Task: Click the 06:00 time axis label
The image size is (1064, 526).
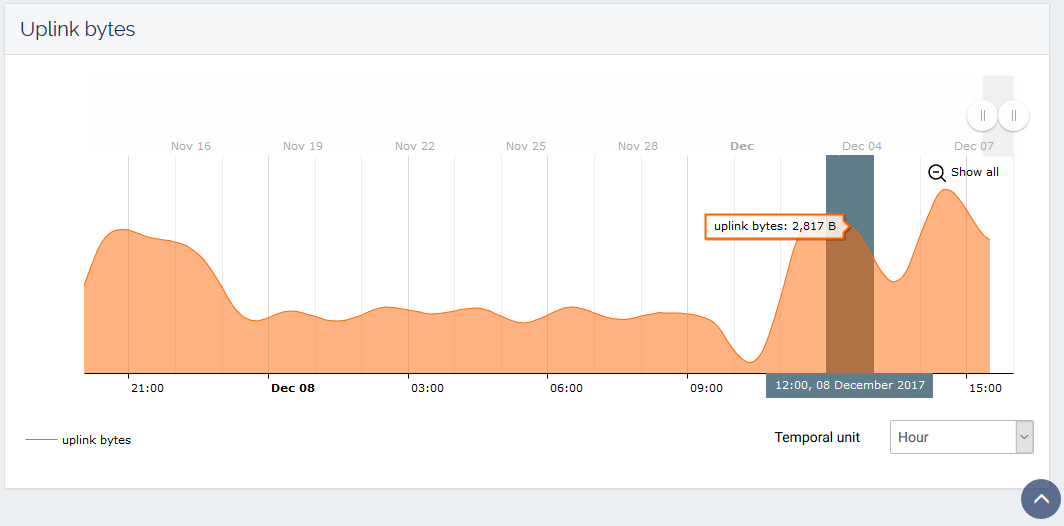Action: 566,388
